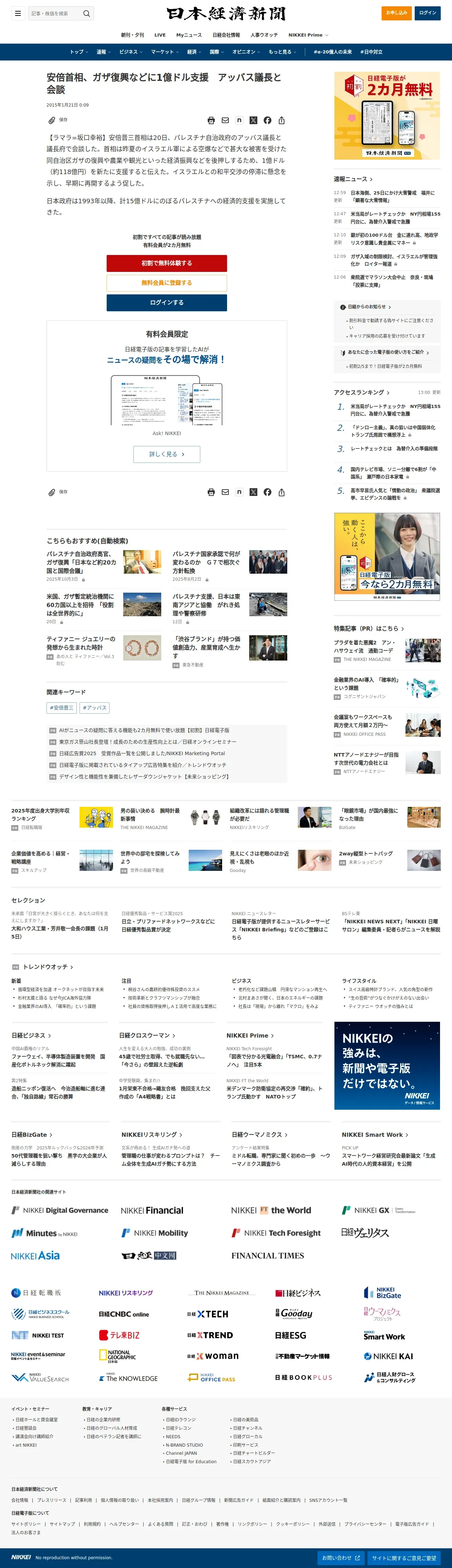Click the print icon below the Ask! NIKKEI box

tap(211, 492)
